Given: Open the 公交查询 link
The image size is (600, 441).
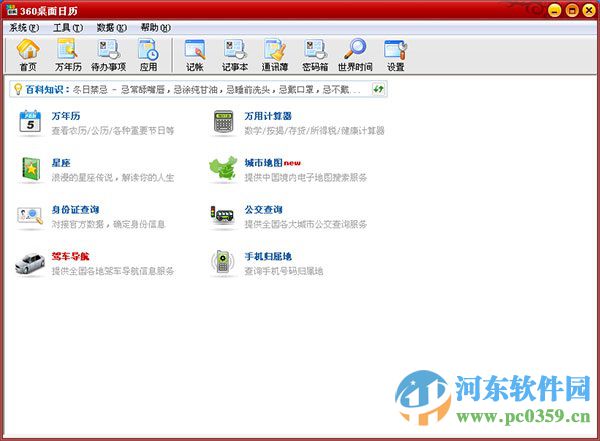Looking at the screenshot, I should point(263,210).
